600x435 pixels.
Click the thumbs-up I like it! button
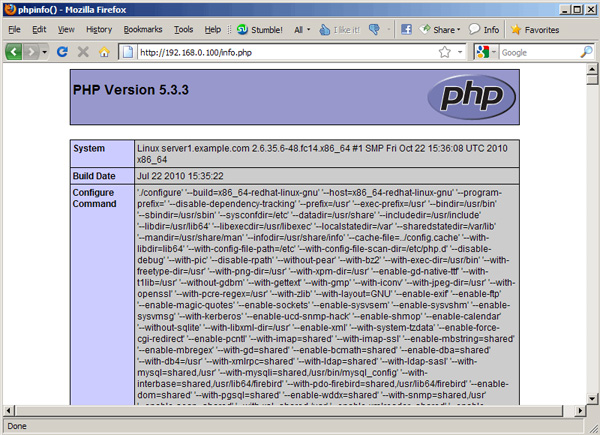339,29
